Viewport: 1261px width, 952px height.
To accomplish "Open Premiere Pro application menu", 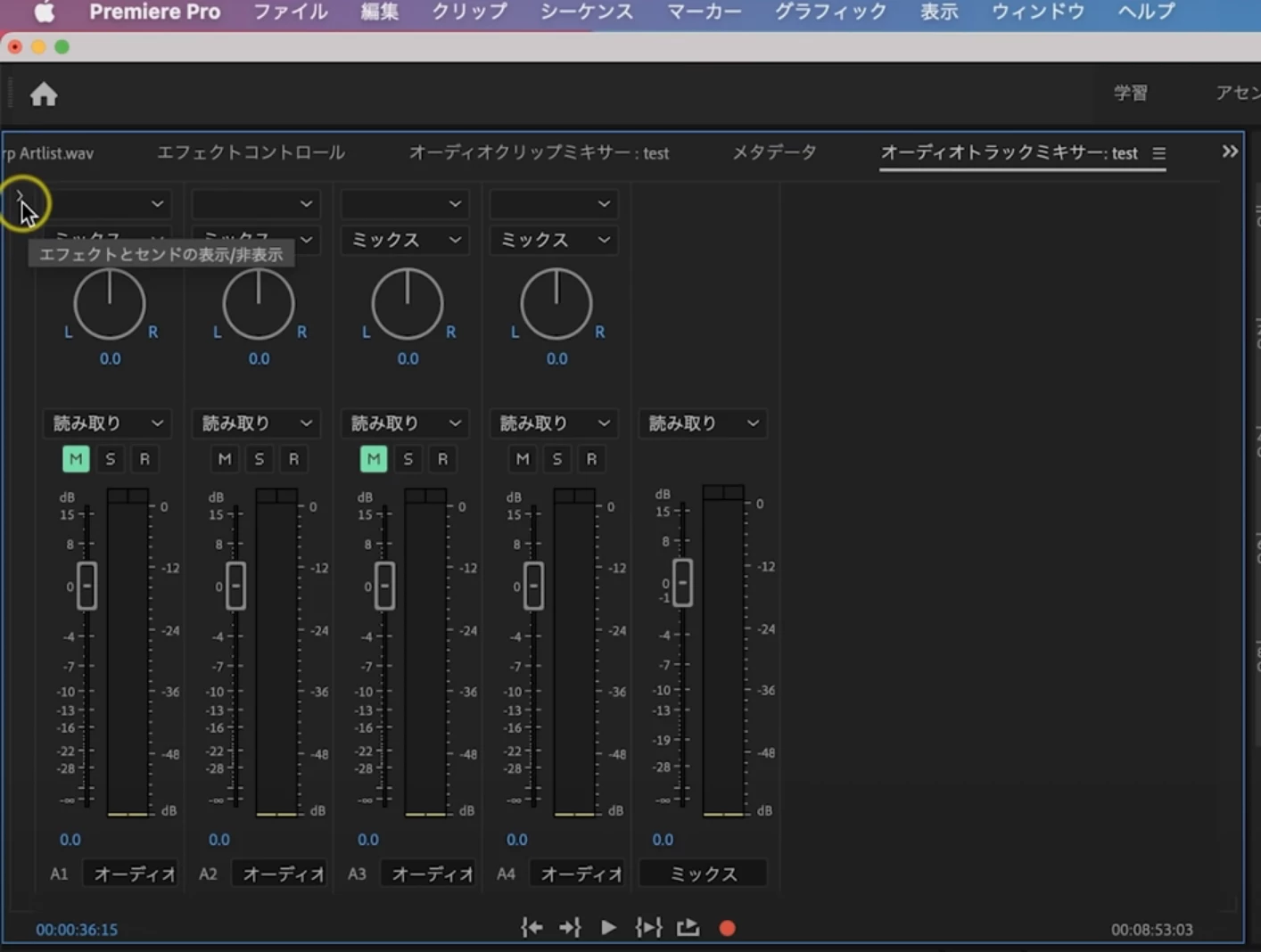I will [154, 12].
